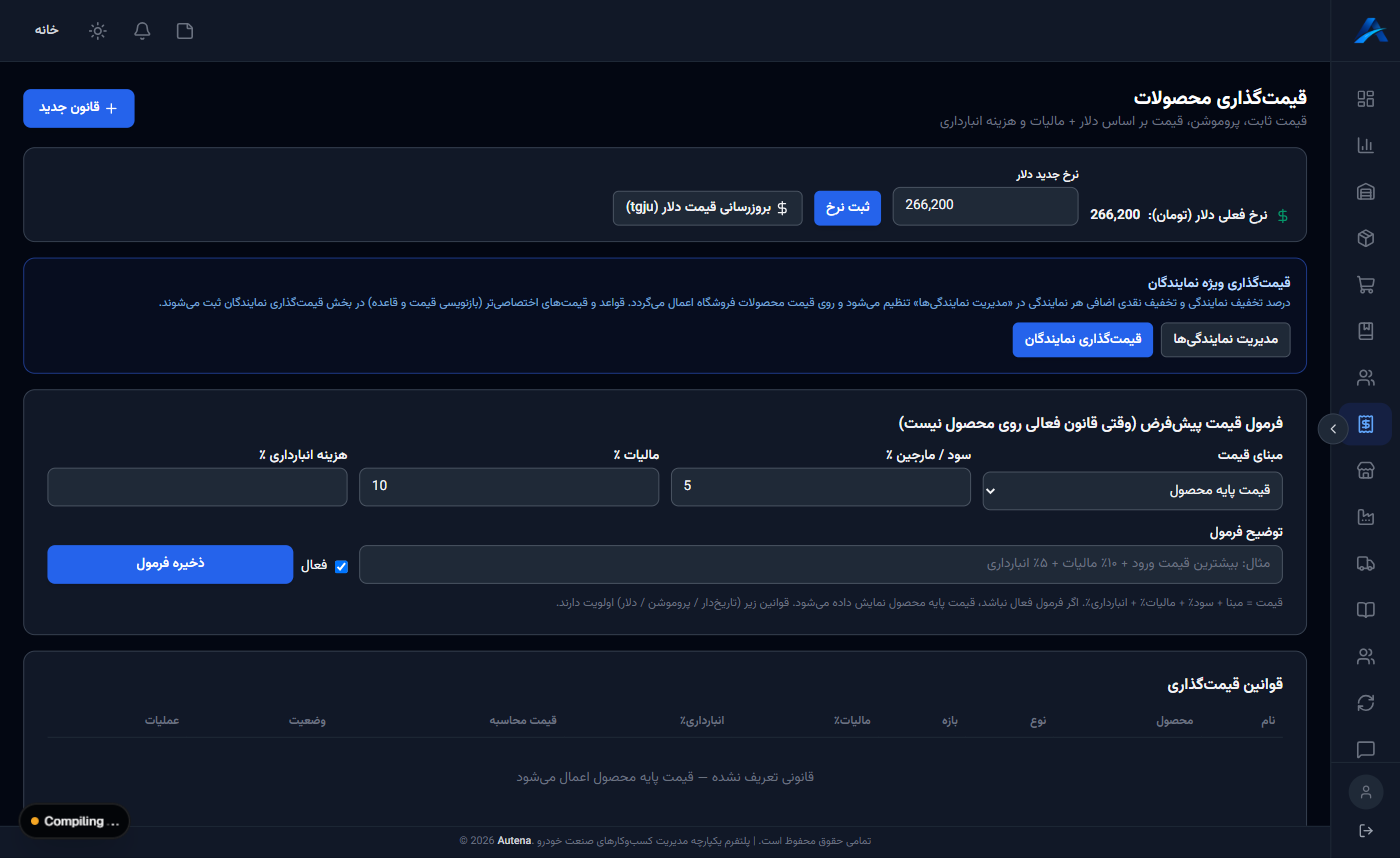
Task: Open the shopping cart icon in sidebar
Action: 1365,285
